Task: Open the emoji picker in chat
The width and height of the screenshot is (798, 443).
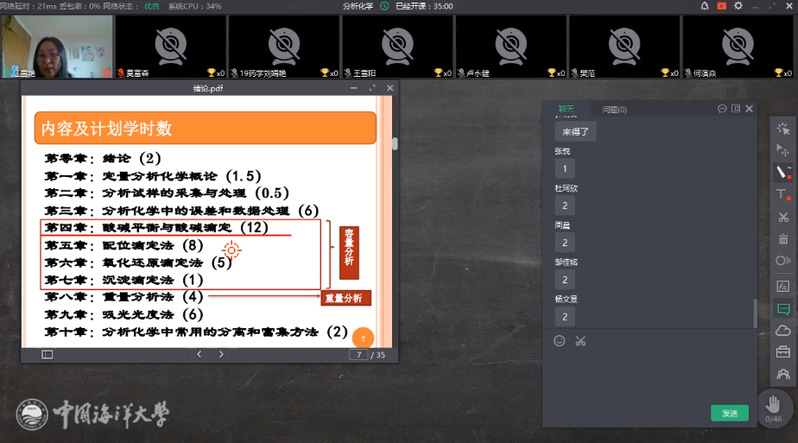Action: pyautogui.click(x=559, y=341)
